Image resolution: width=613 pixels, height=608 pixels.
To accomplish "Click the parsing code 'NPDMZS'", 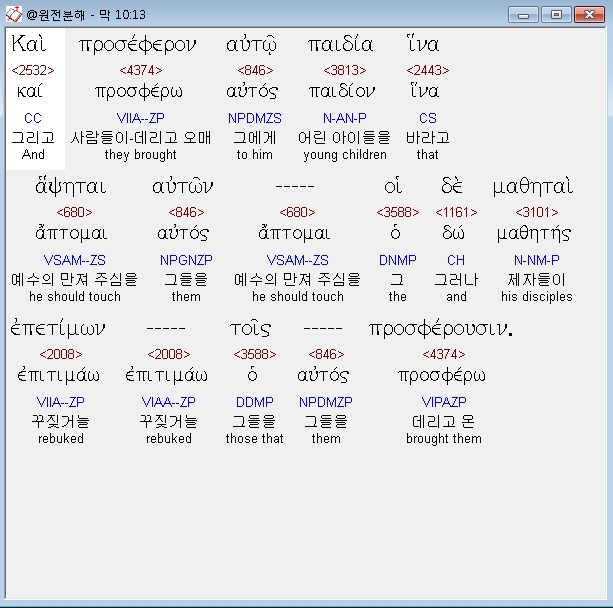I will (255, 118).
